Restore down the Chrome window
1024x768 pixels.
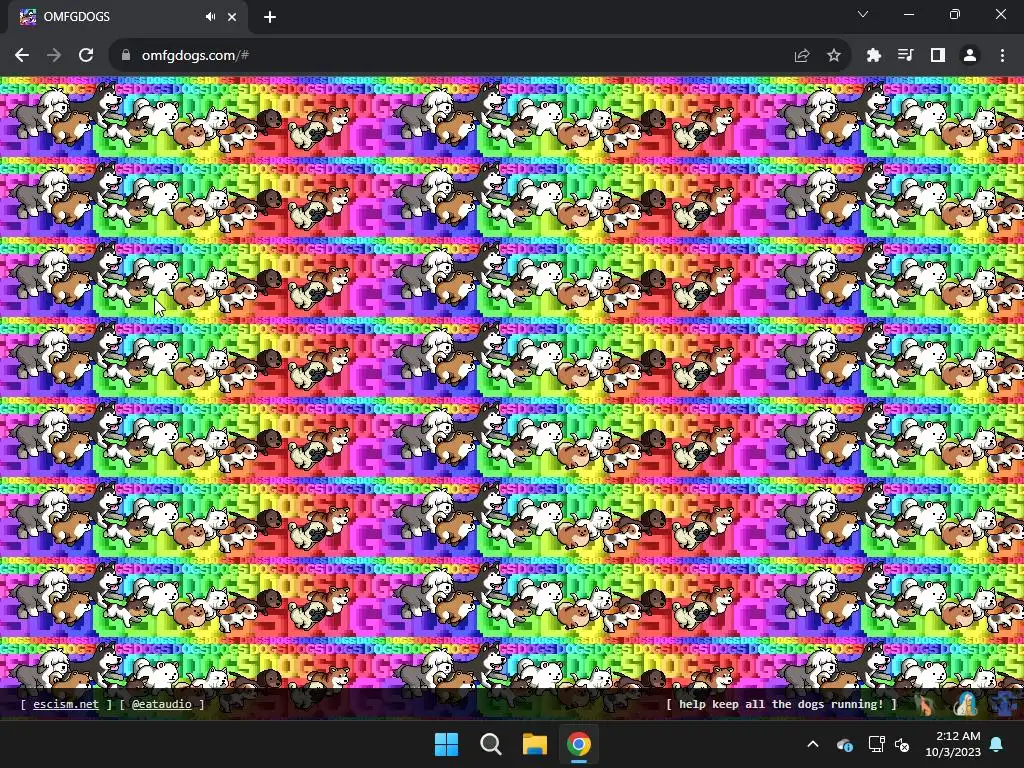[x=955, y=14]
